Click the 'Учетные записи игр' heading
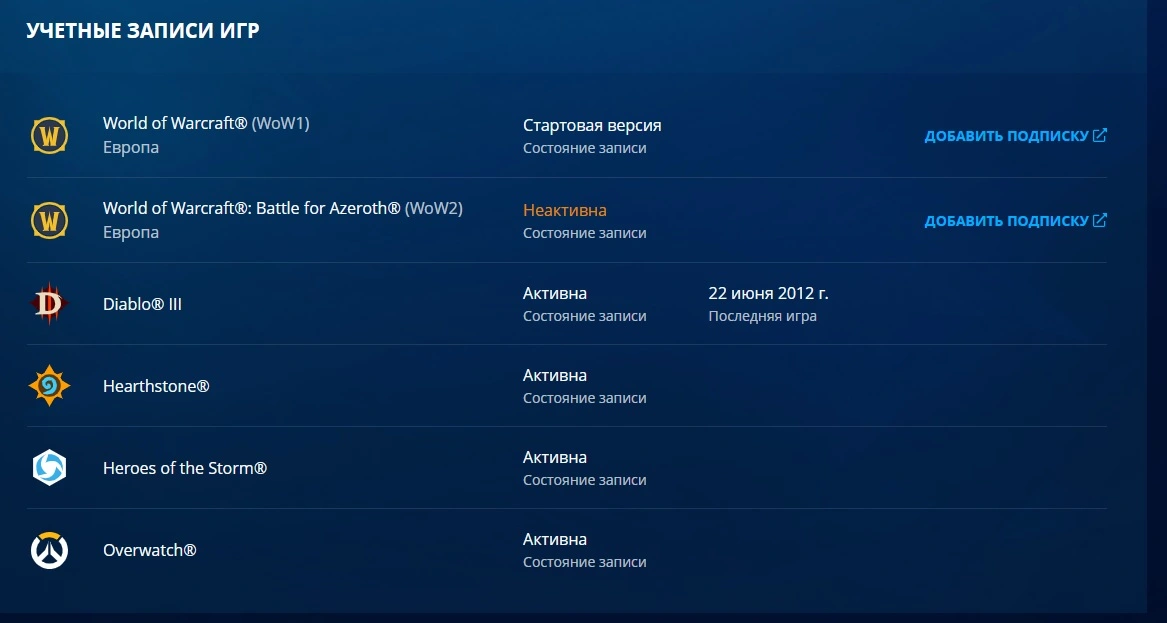Viewport: 1167px width, 623px height. click(x=143, y=31)
